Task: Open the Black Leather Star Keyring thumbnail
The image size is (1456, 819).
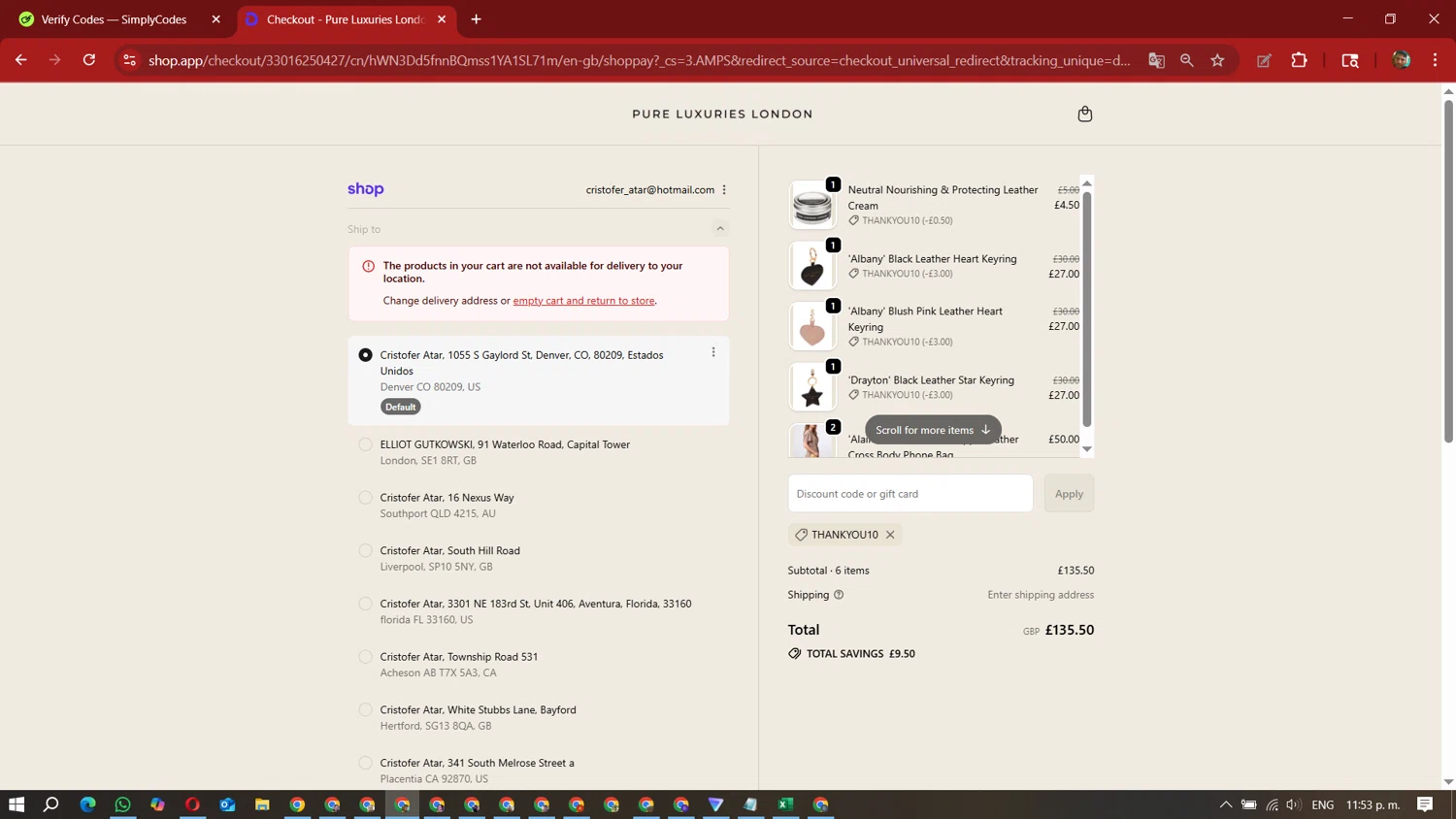Action: tap(812, 387)
